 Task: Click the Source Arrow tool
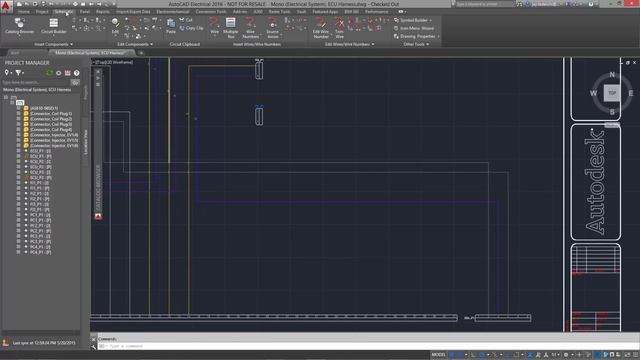click(272, 28)
